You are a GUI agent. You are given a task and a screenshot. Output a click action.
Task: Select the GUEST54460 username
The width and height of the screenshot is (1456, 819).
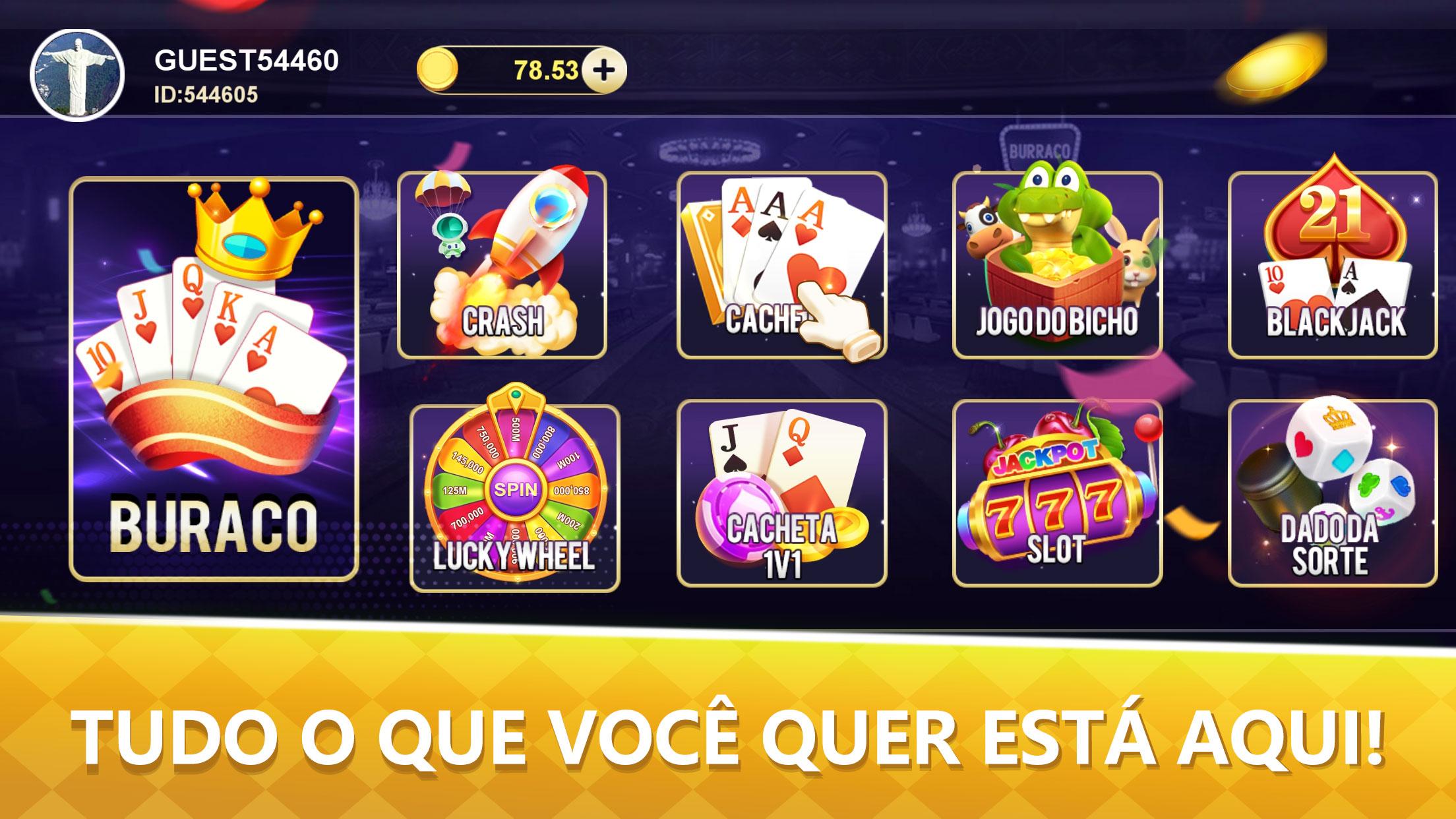(247, 61)
